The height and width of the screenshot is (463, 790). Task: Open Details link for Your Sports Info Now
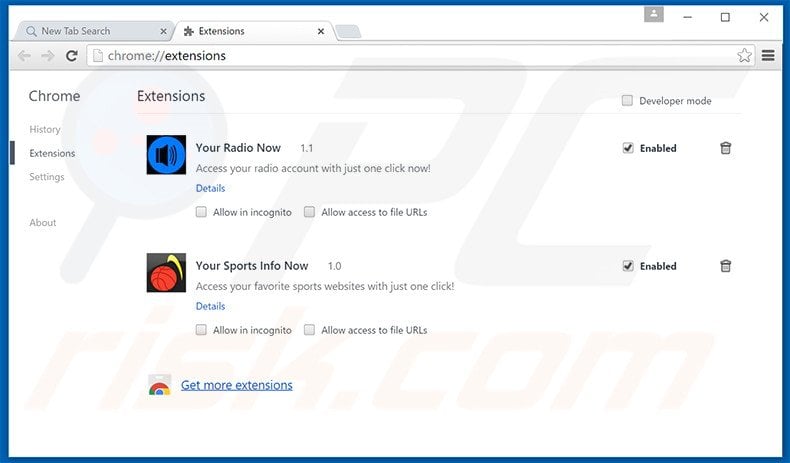211,306
